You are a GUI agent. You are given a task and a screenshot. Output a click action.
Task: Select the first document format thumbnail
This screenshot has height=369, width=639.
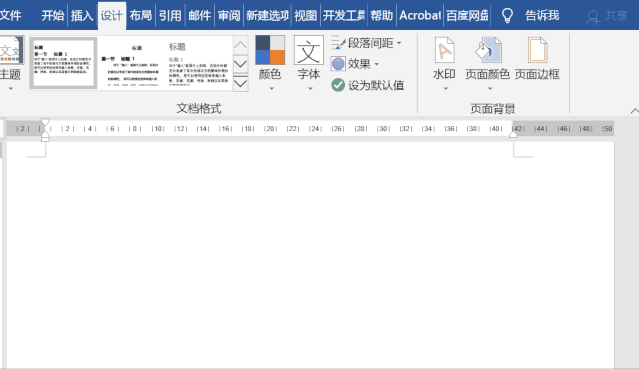pos(63,62)
